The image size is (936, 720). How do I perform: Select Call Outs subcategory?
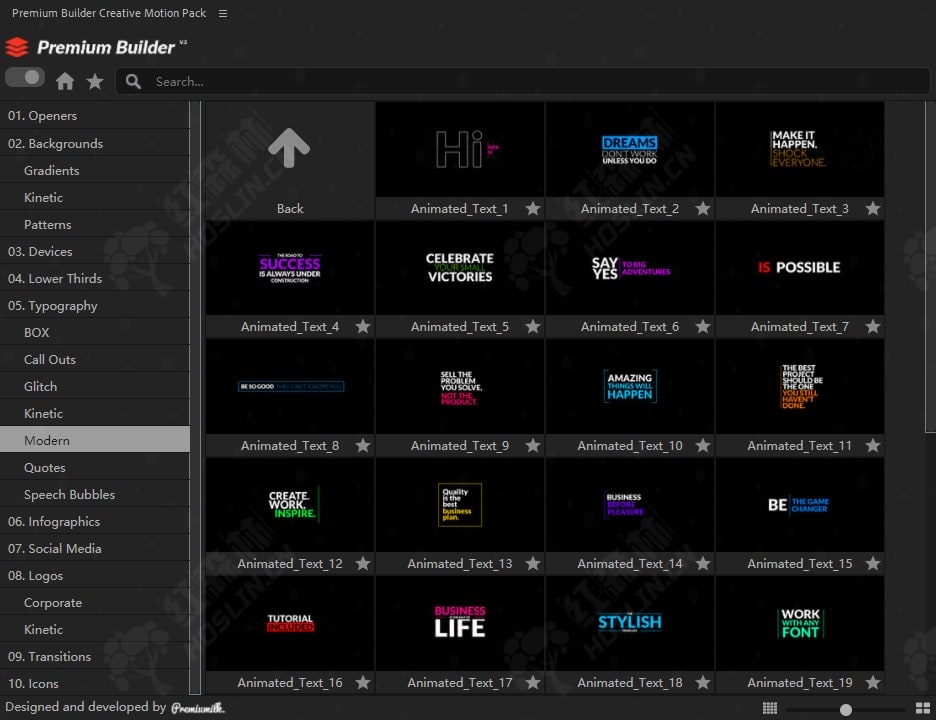tap(95, 359)
